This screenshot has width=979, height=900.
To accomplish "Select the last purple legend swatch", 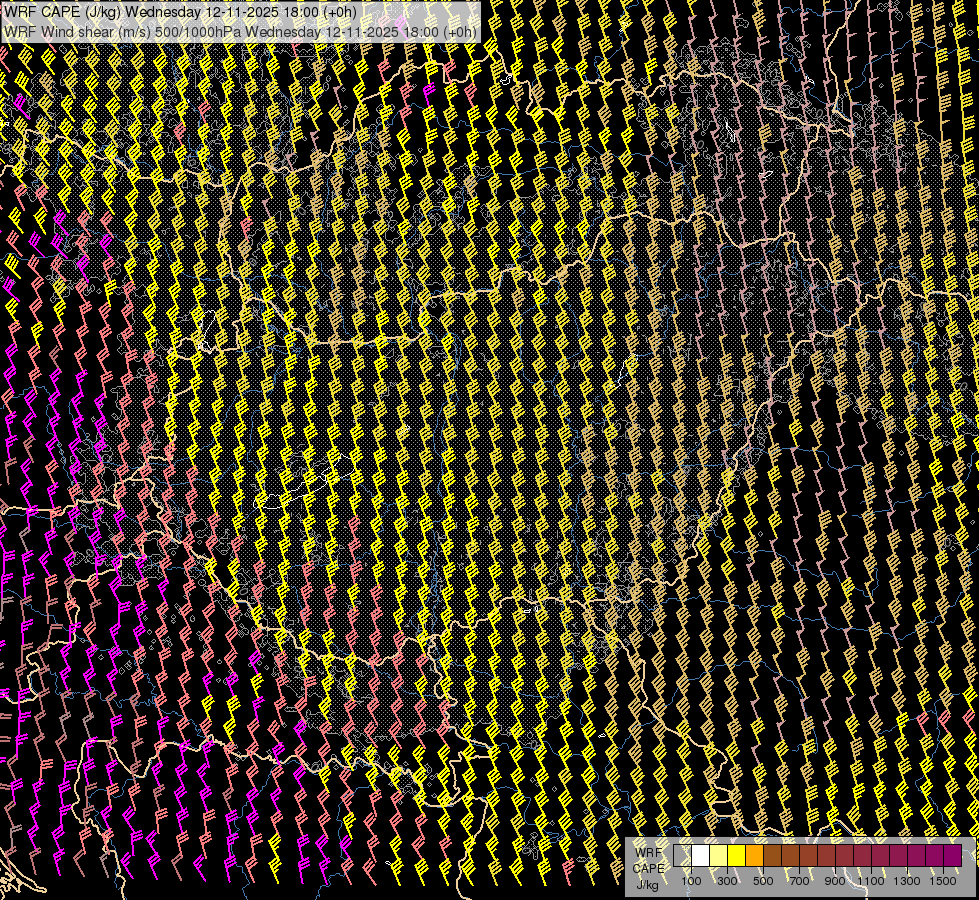I will coord(953,855).
